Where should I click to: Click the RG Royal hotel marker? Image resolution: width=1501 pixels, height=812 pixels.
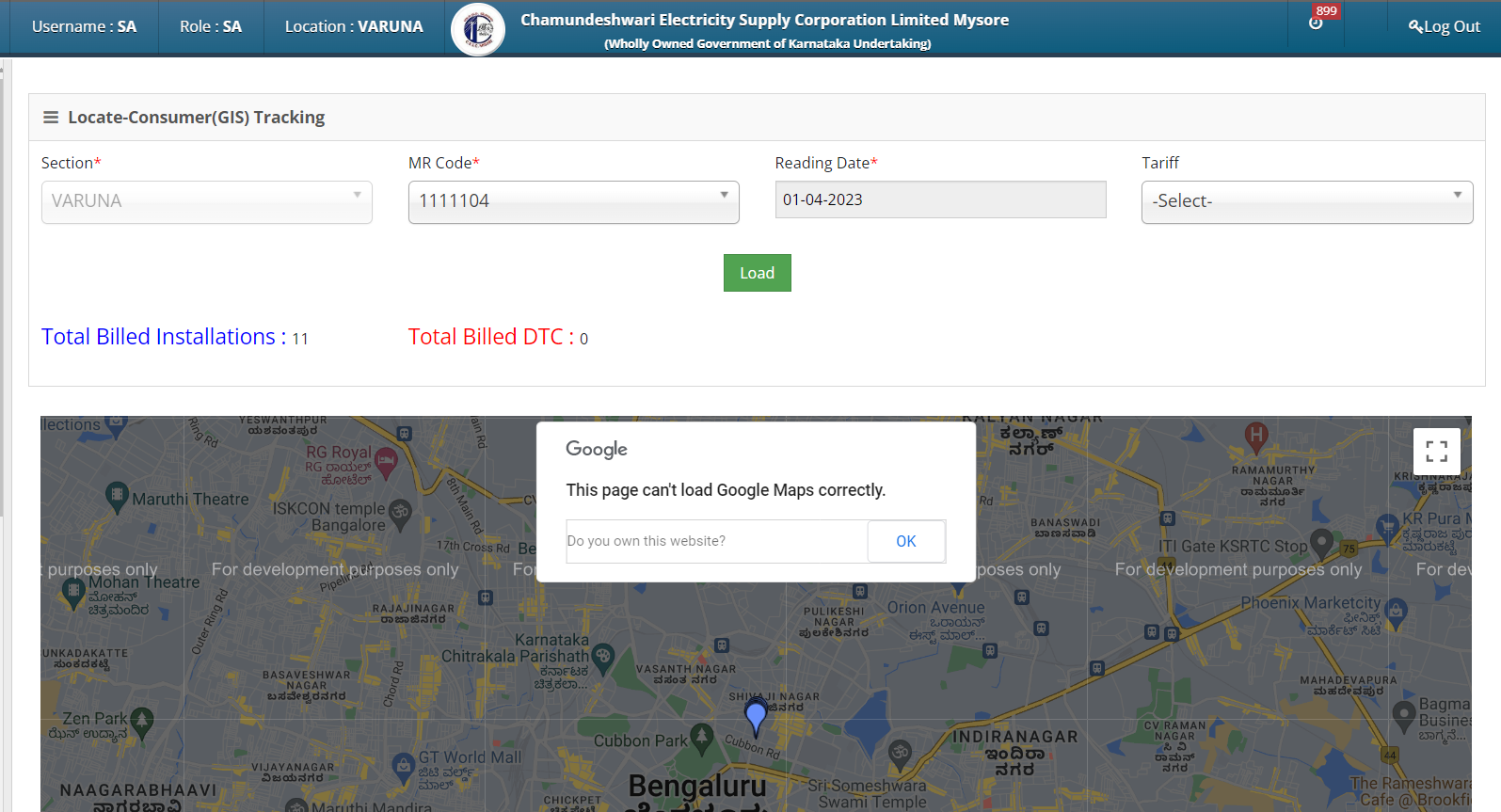(x=386, y=462)
